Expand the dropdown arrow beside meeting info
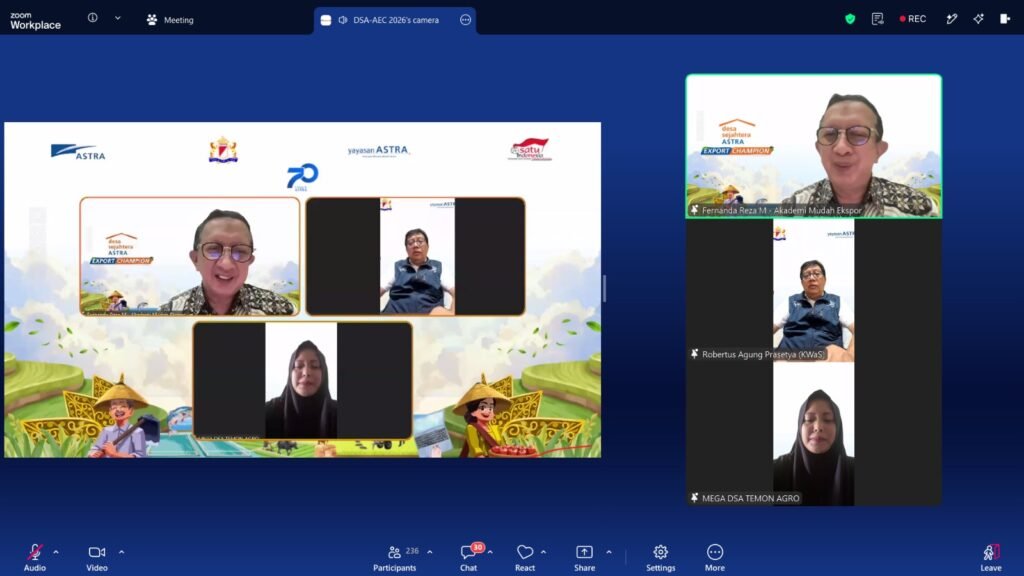Viewport: 1024px width, 576px height. click(118, 18)
